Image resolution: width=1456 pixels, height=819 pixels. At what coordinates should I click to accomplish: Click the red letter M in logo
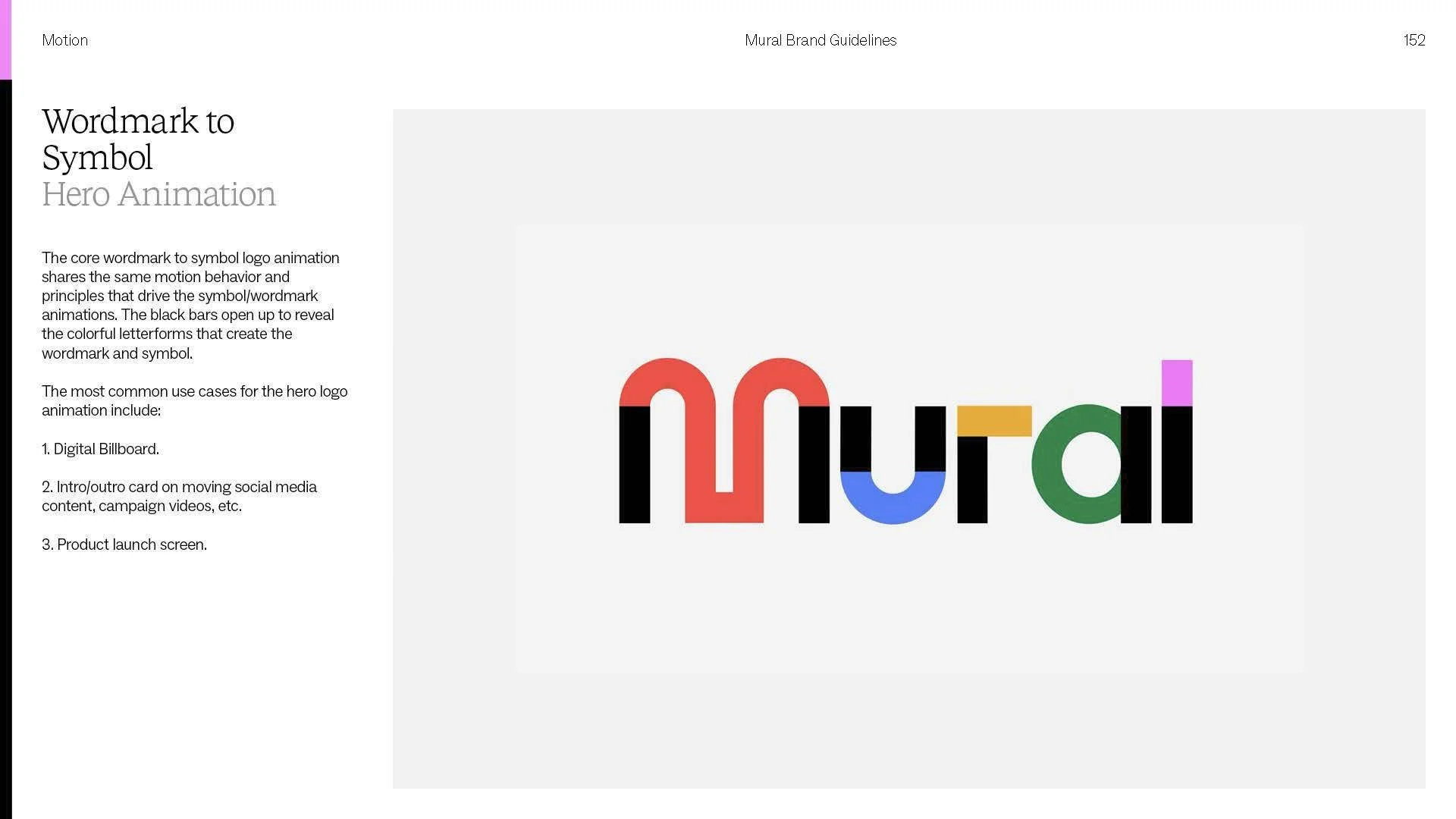(724, 440)
